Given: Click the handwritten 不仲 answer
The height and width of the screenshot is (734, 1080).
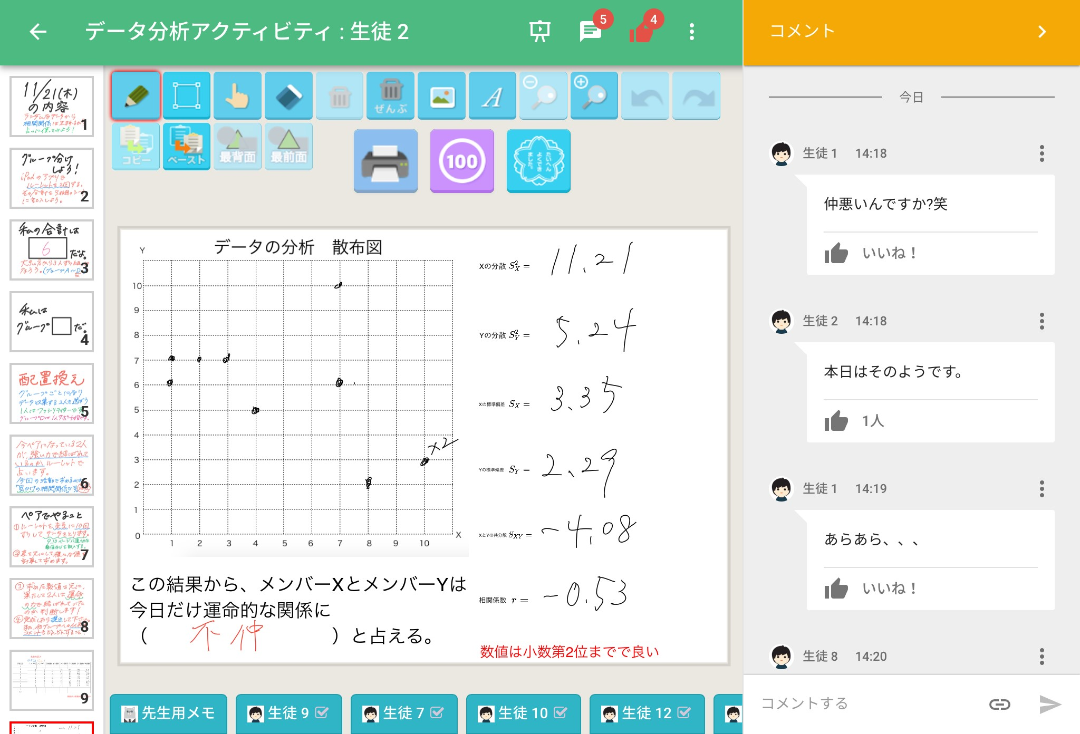Looking at the screenshot, I should [226, 636].
